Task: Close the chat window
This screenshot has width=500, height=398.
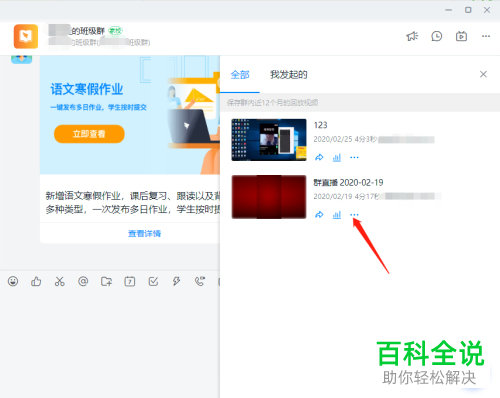Action: coord(487,10)
